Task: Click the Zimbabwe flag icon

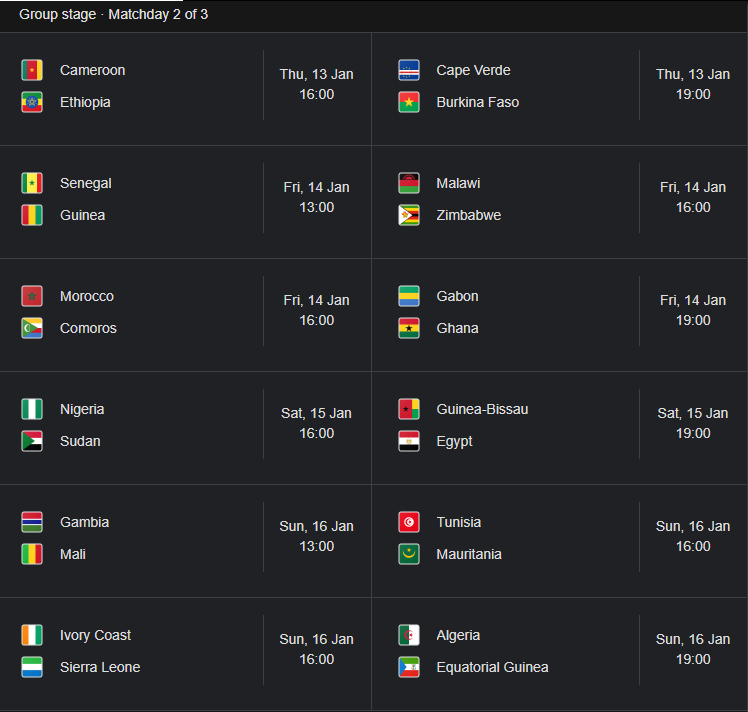Action: (409, 215)
